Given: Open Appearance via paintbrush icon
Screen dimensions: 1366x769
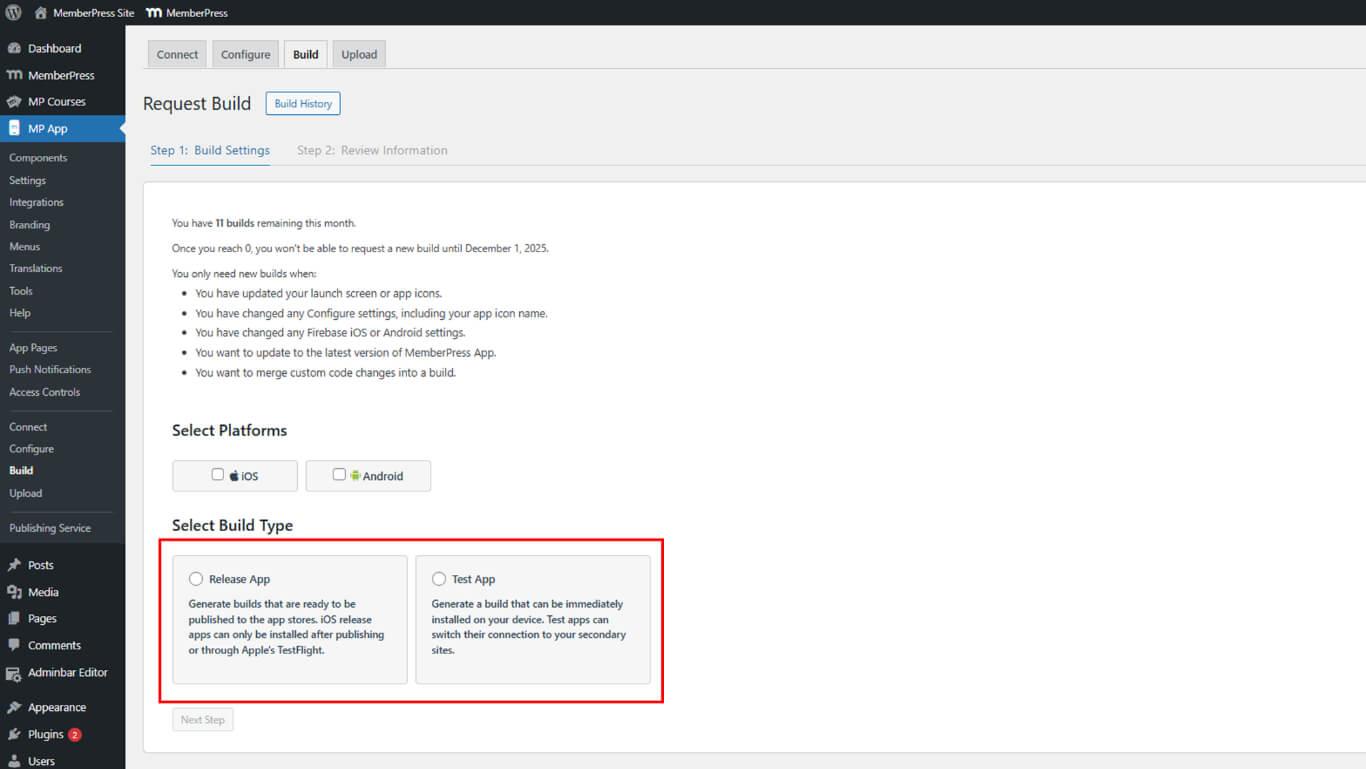Looking at the screenshot, I should tap(14, 708).
